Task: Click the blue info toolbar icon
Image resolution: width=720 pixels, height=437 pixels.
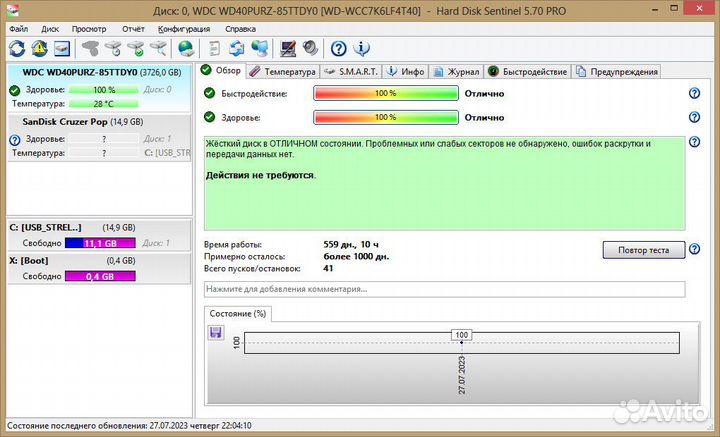Action: (x=362, y=48)
